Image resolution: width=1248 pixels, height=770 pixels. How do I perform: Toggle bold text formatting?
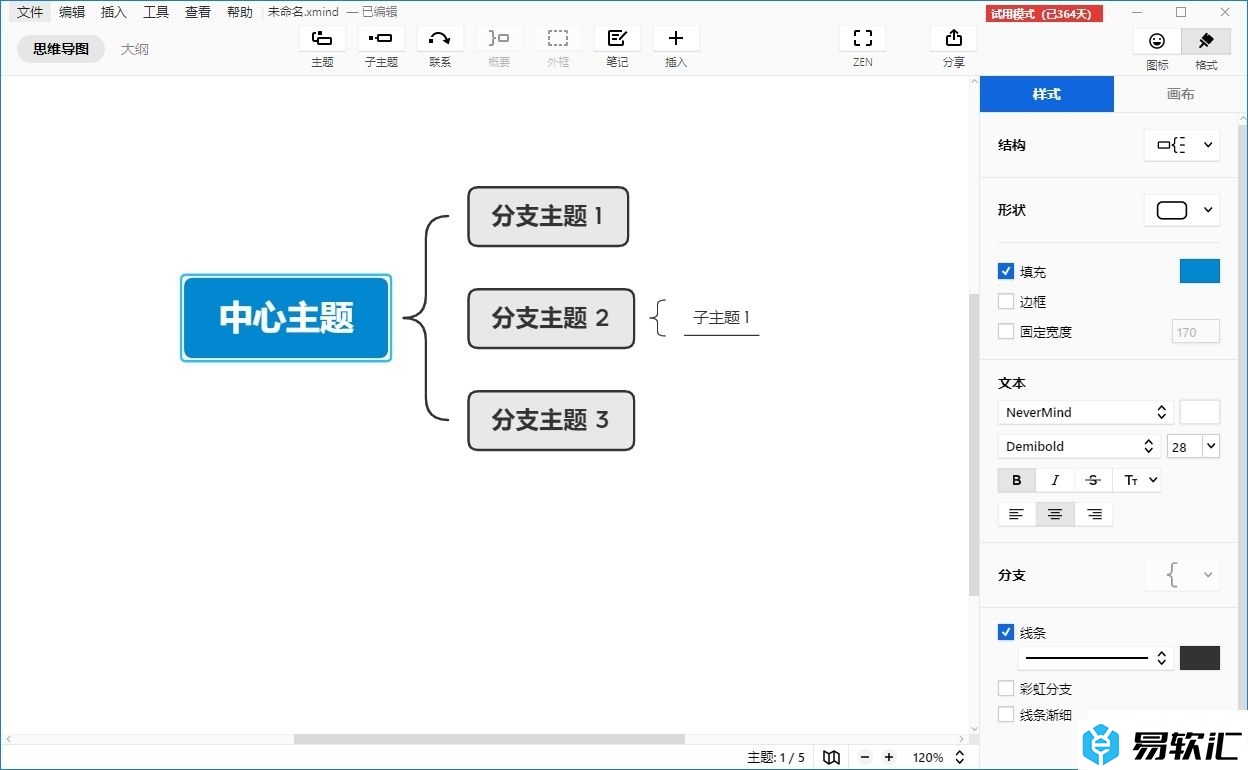(1017, 480)
